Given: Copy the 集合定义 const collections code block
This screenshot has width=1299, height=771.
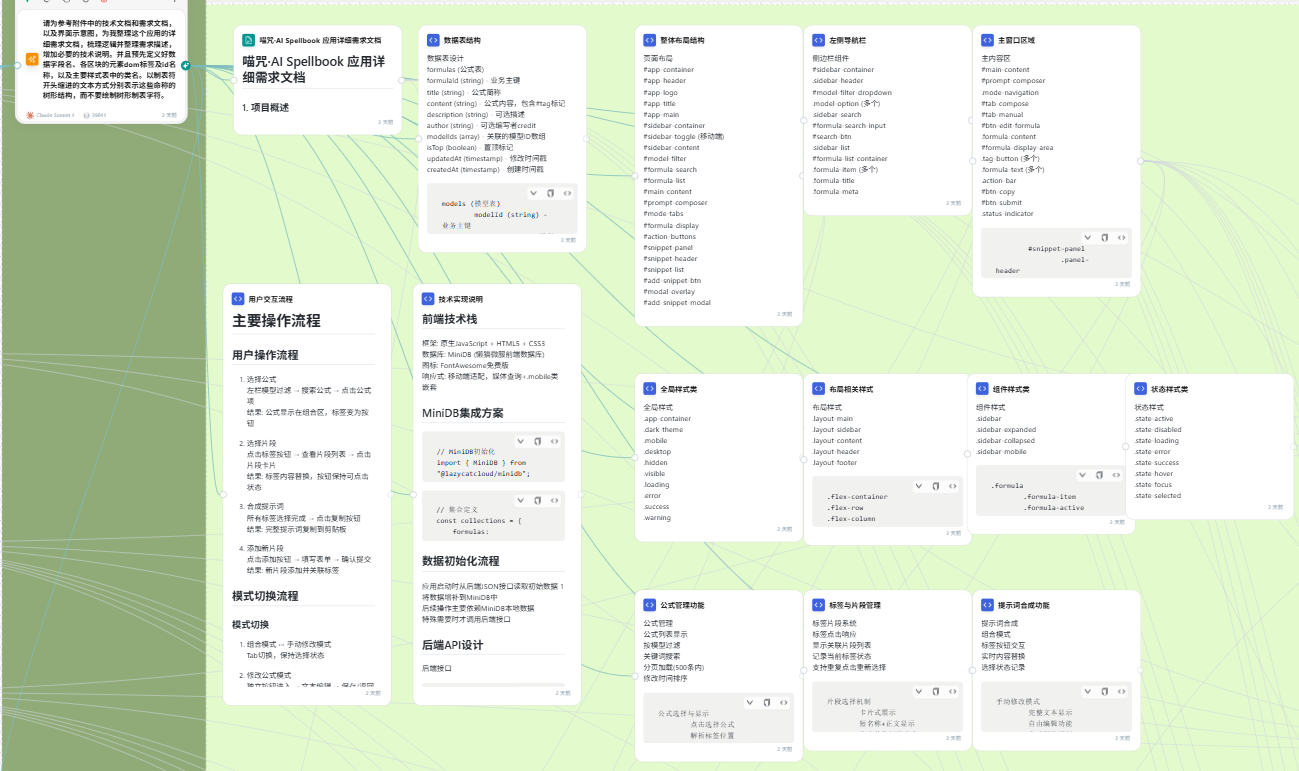Looking at the screenshot, I should [537, 500].
